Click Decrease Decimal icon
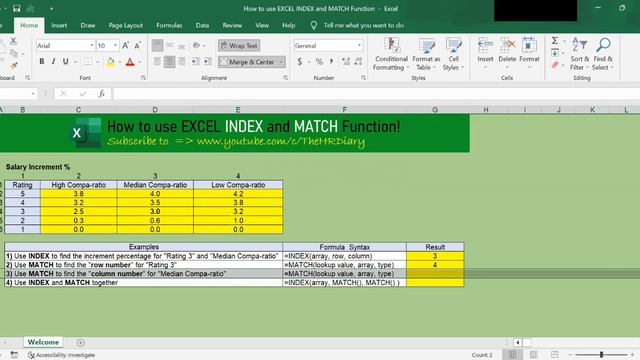This screenshot has width=640, height=360. pos(358,62)
